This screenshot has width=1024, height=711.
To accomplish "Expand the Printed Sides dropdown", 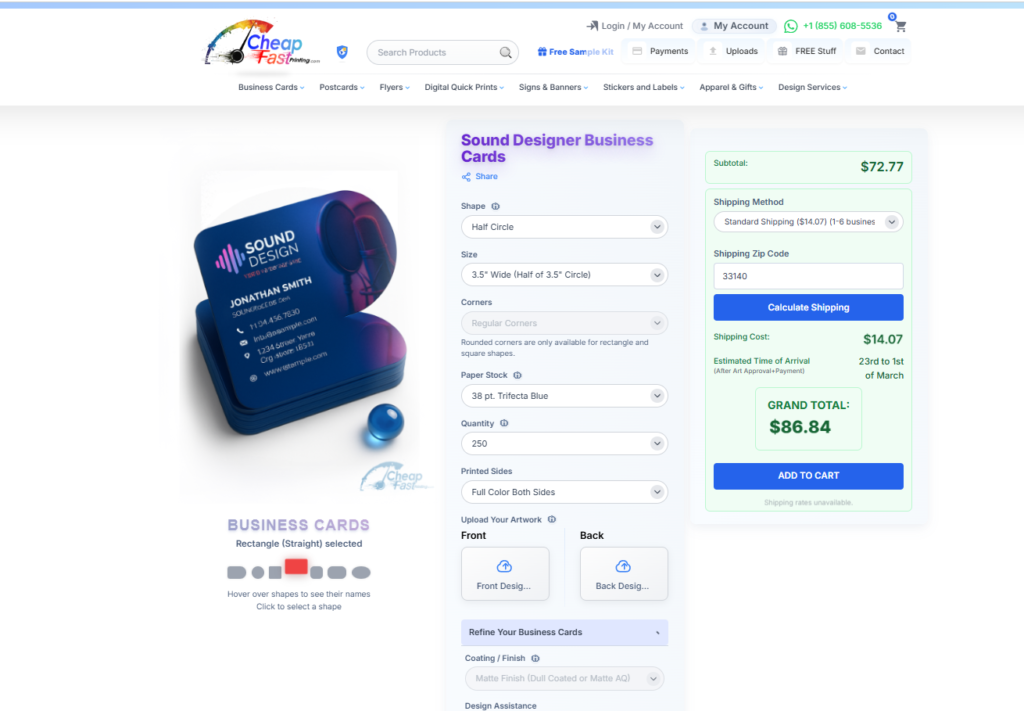I will point(564,492).
